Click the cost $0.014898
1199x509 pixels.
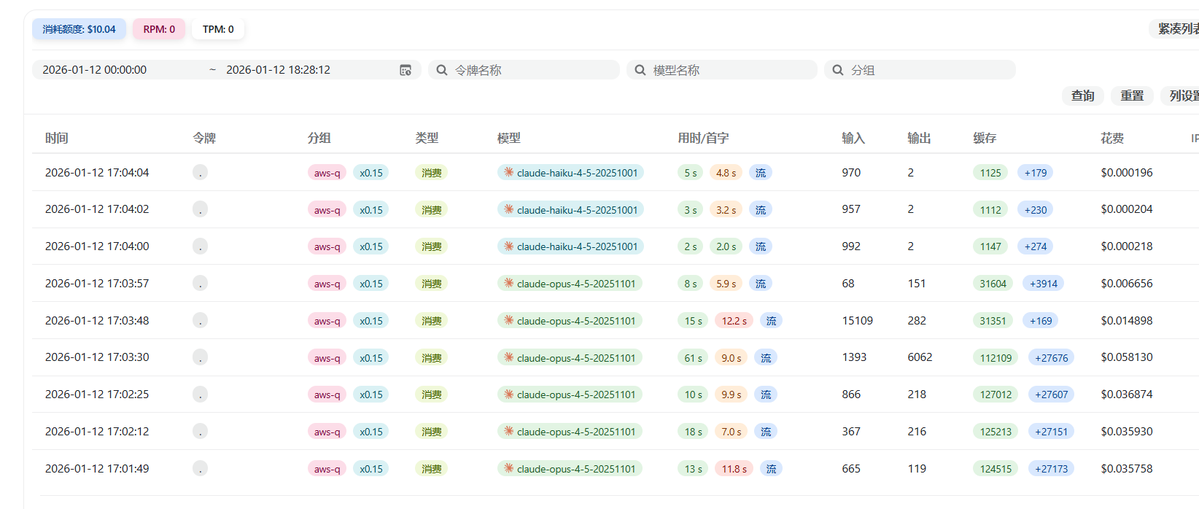1126,320
